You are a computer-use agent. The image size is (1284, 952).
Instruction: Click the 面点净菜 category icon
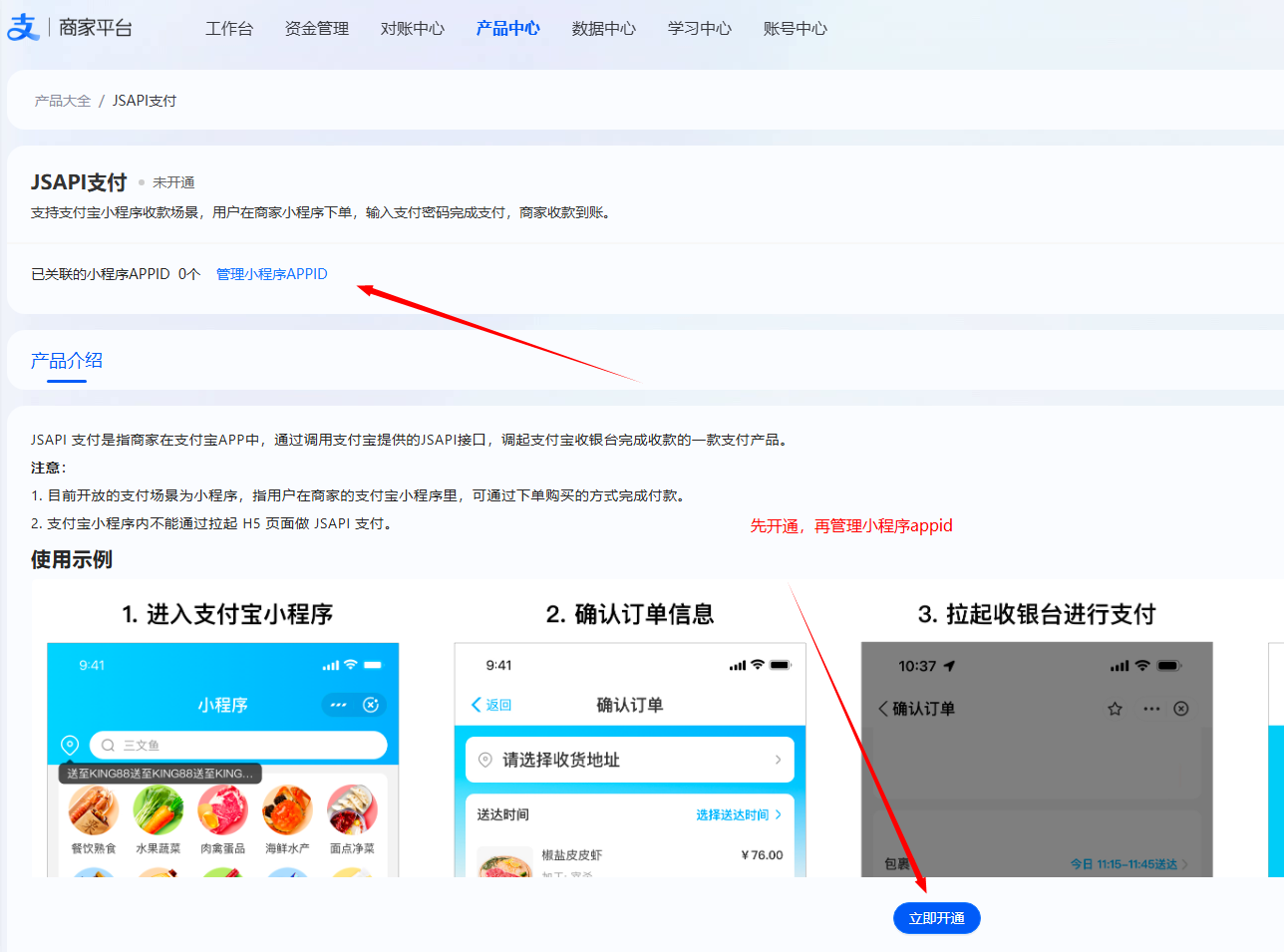click(x=353, y=809)
